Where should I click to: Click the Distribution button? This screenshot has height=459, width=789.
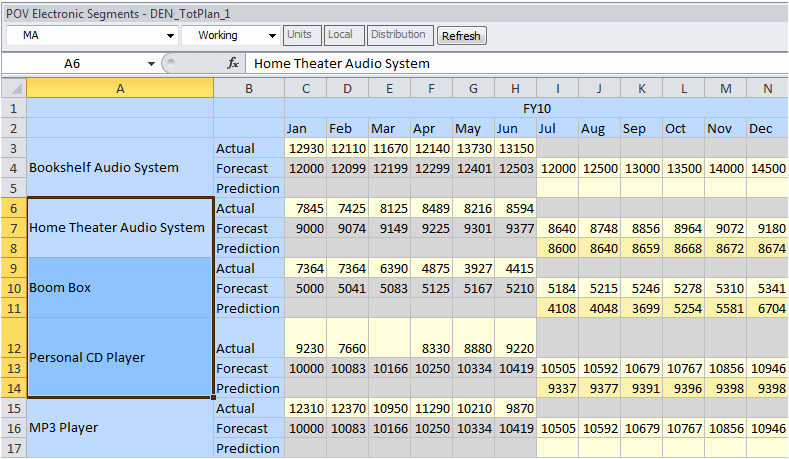[398, 35]
